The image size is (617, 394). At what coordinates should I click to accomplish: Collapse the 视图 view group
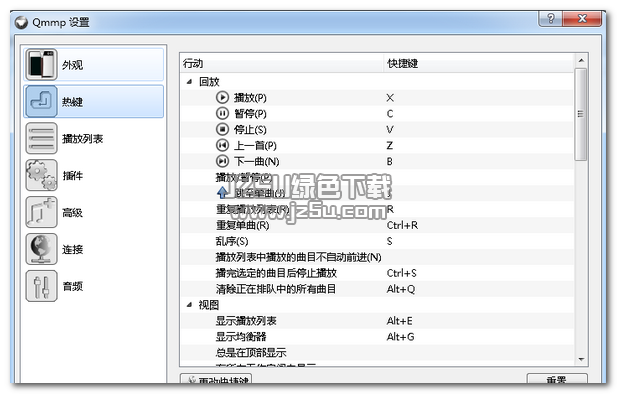coord(190,305)
